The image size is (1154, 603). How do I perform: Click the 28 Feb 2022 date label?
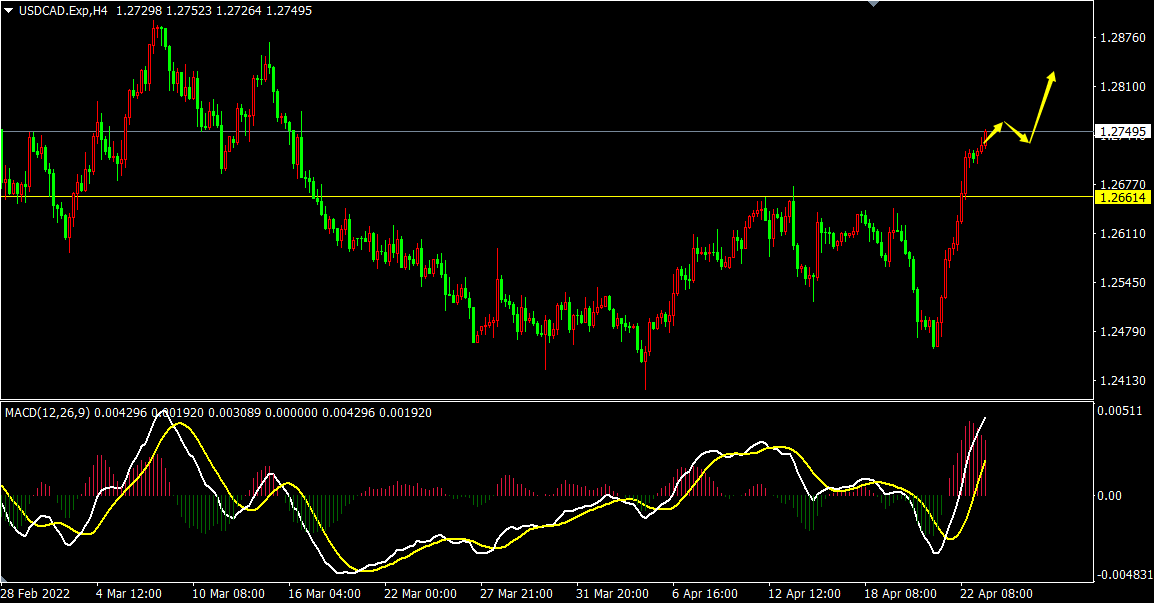click(x=36, y=593)
